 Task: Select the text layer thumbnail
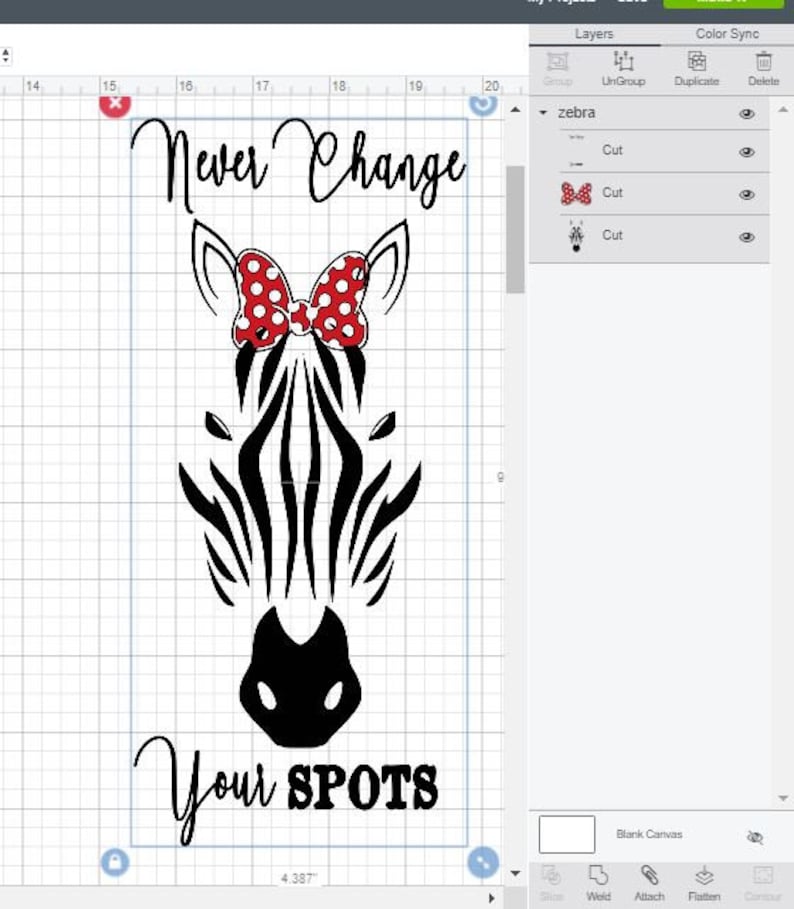coord(576,151)
